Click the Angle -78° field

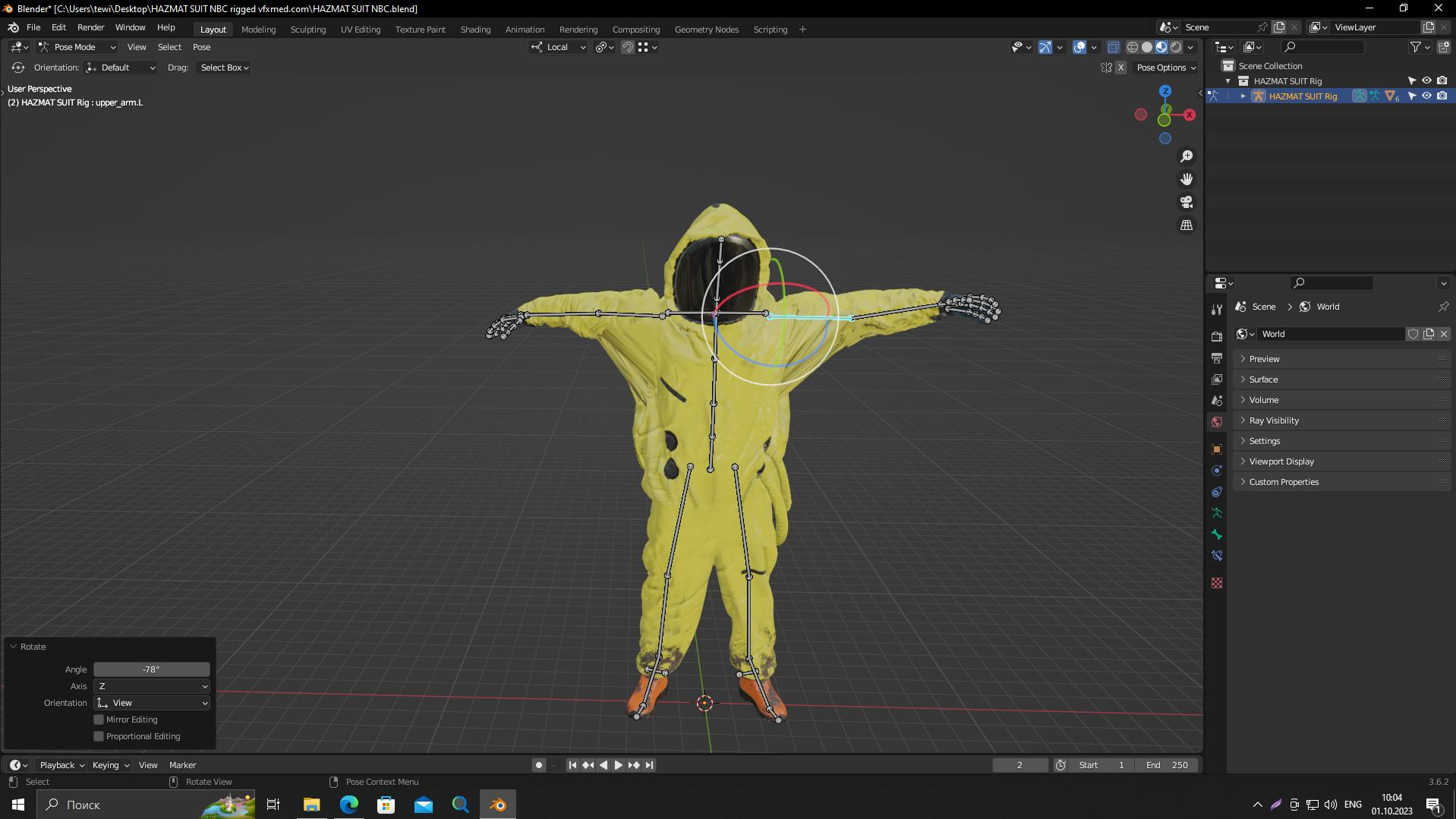point(152,669)
